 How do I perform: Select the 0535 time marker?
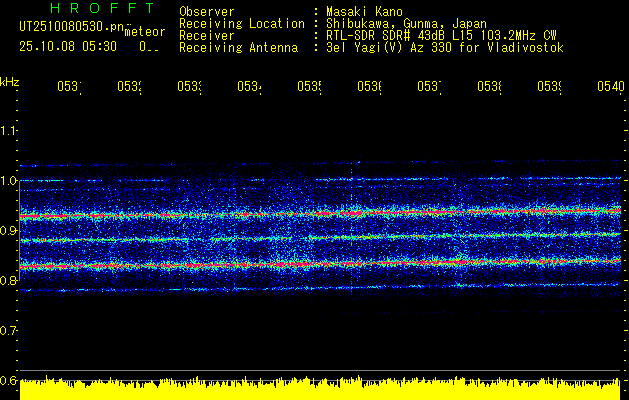[x=309, y=86]
